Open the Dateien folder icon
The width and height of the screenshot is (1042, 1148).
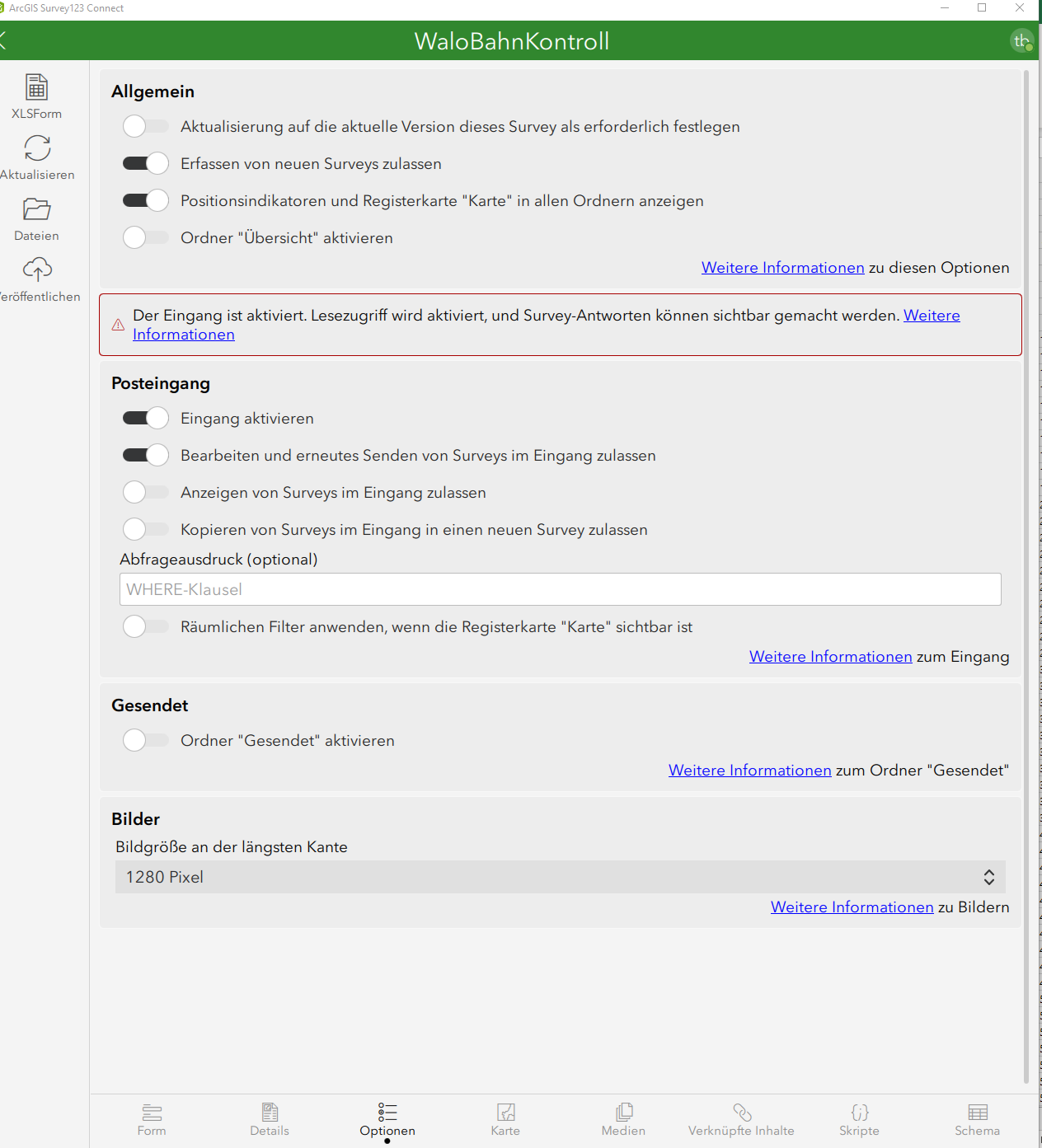(37, 209)
